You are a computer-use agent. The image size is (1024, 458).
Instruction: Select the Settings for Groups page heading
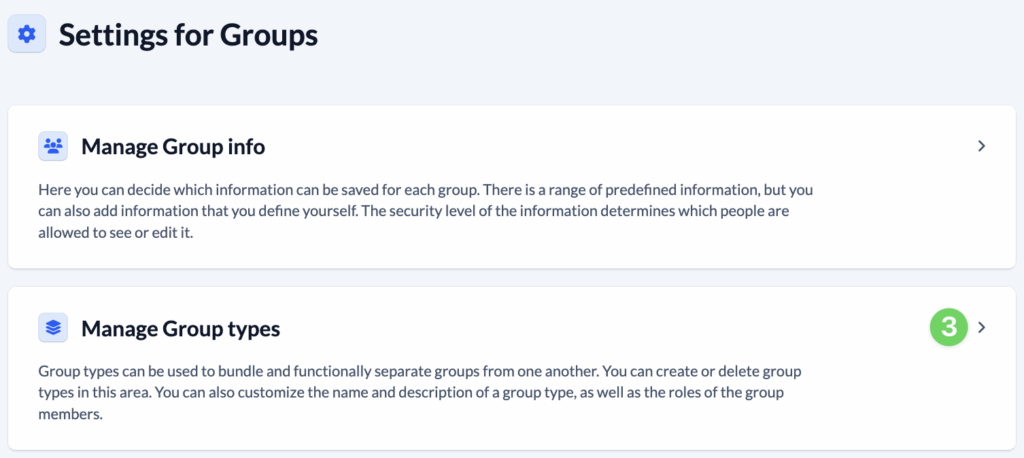(x=188, y=36)
